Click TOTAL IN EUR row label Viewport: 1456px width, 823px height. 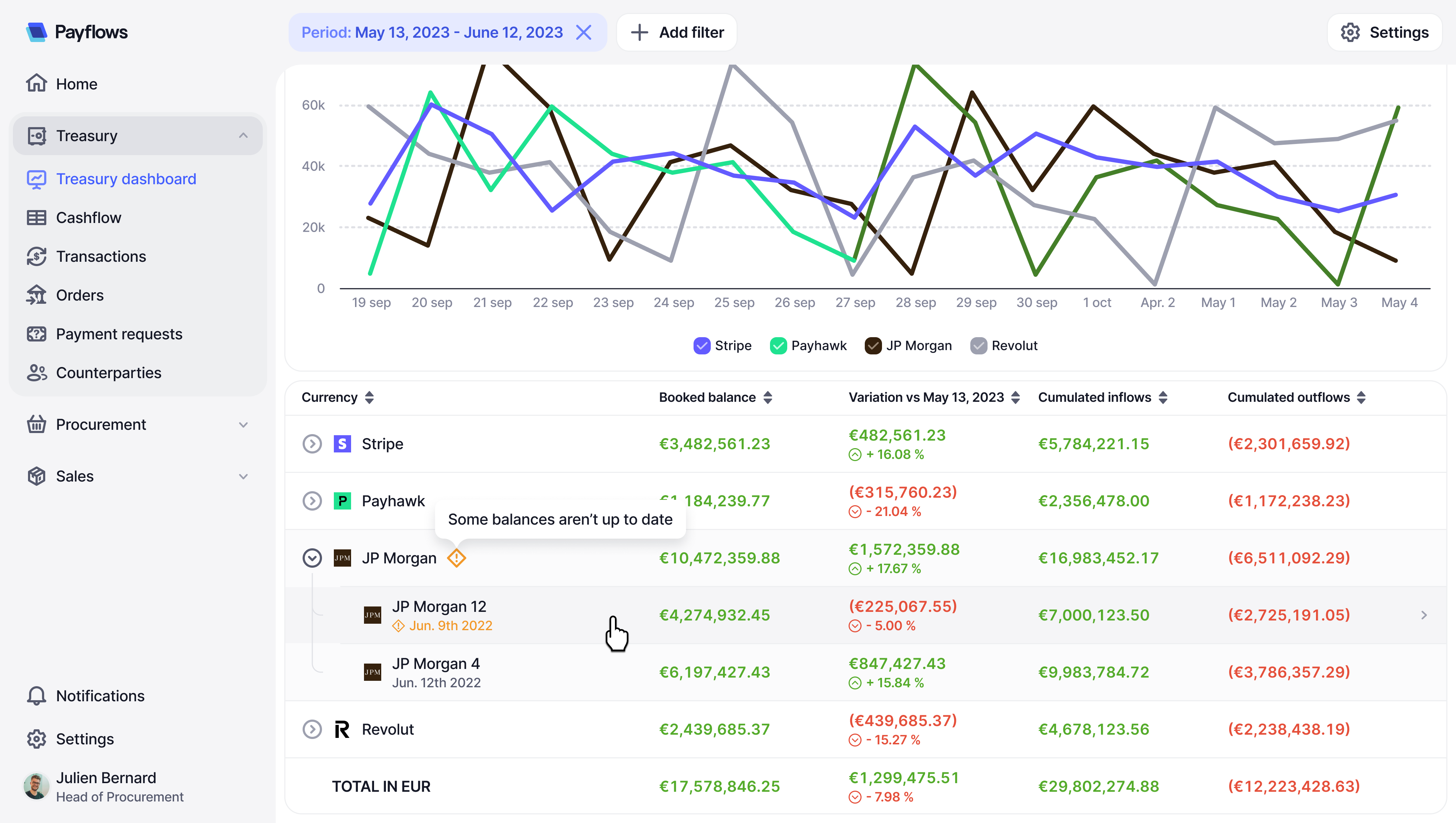382,786
